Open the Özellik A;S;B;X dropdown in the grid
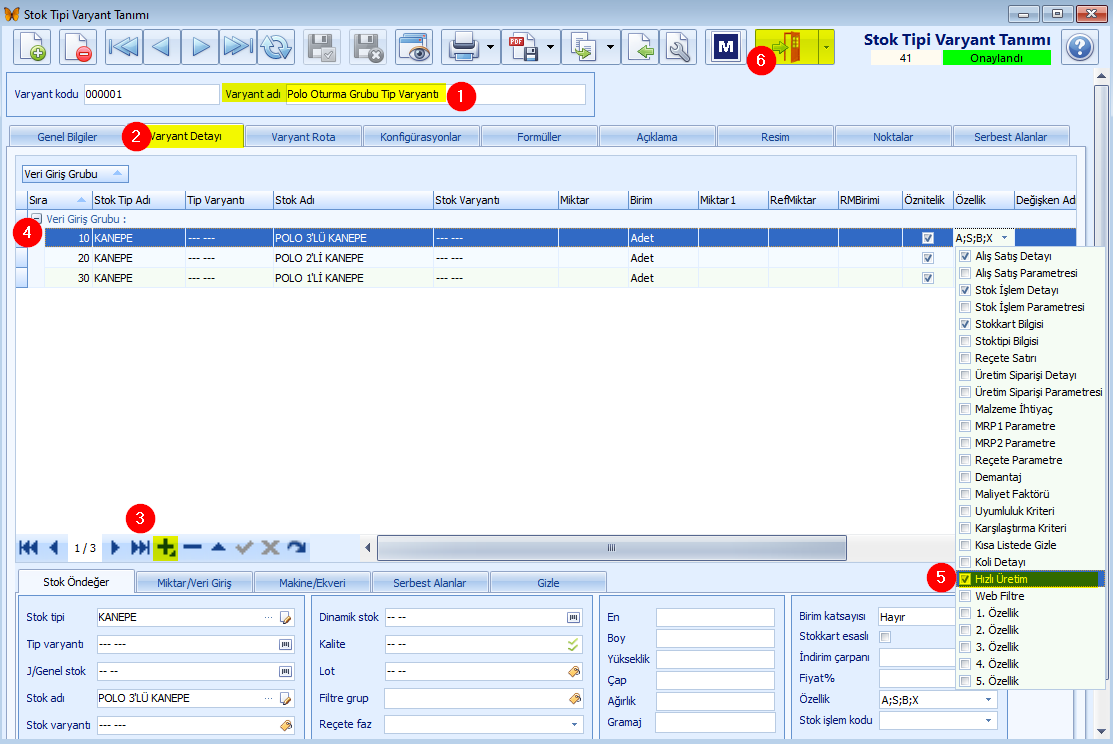 [1004, 238]
